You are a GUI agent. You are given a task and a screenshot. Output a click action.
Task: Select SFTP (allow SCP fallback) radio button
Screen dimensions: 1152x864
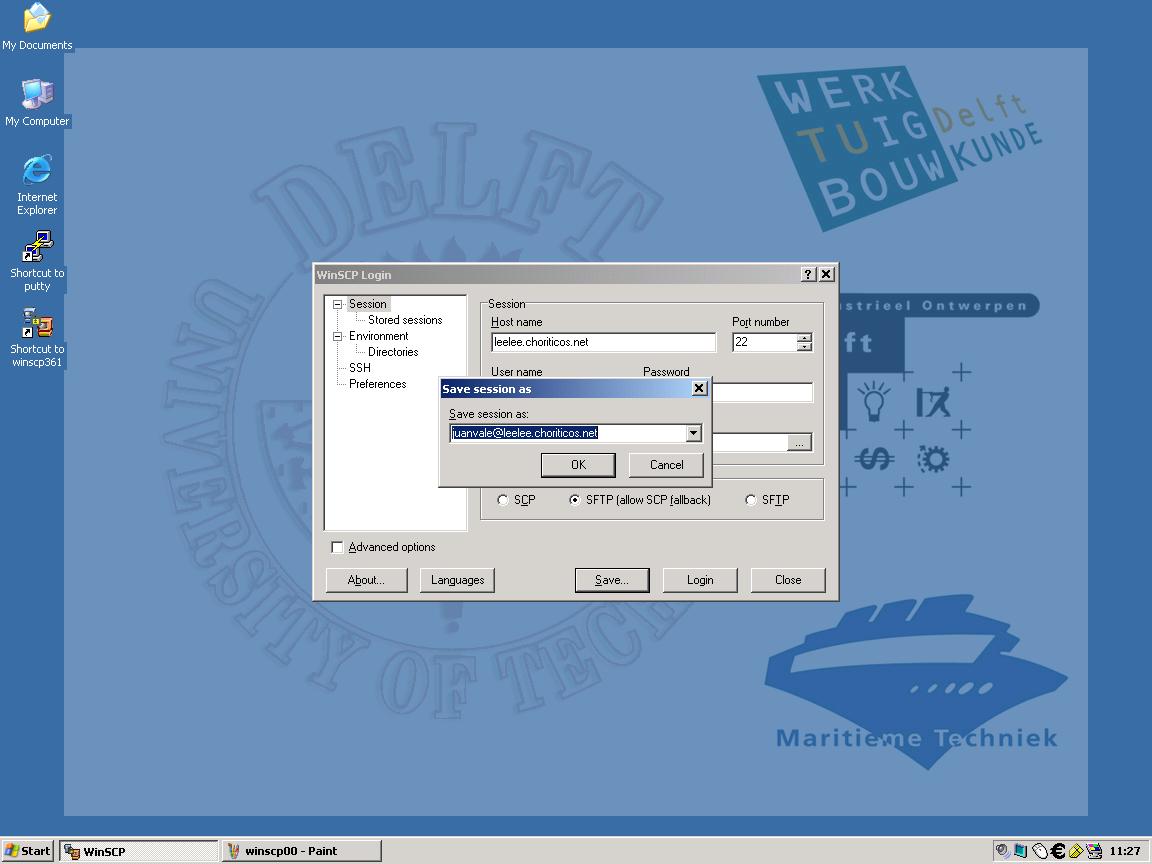(575, 500)
